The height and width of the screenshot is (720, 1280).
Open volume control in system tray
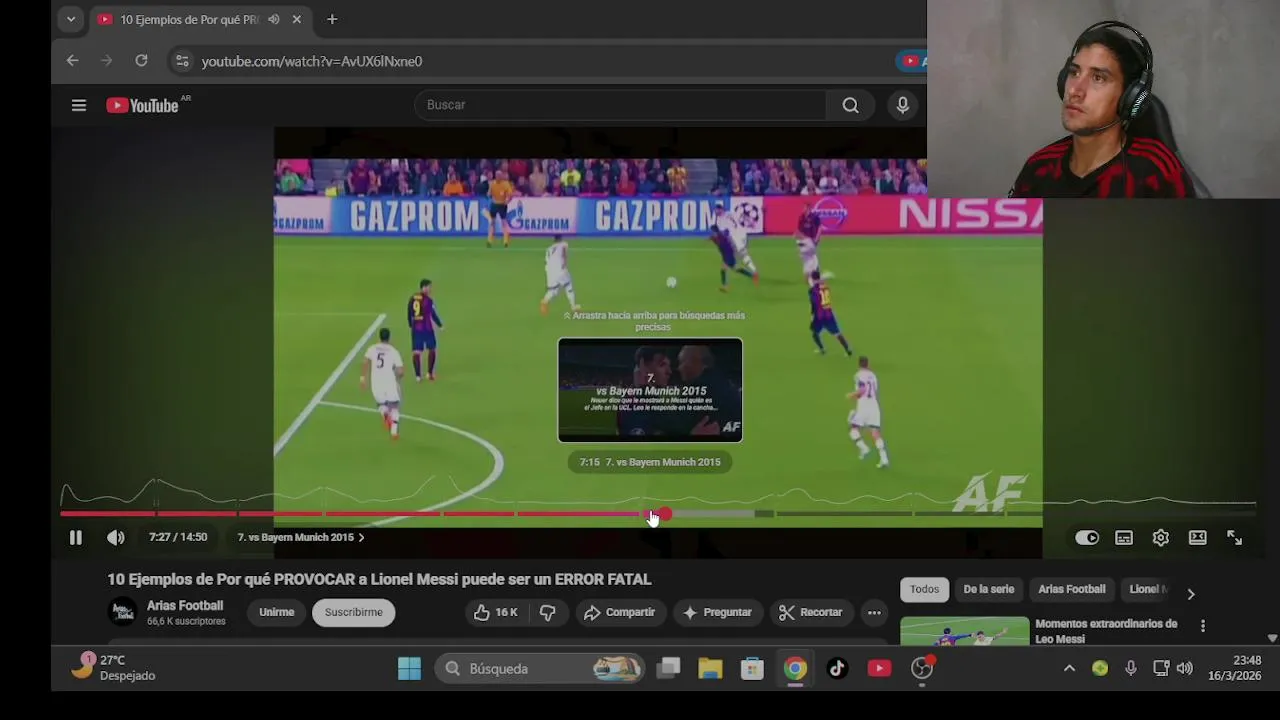1185,669
